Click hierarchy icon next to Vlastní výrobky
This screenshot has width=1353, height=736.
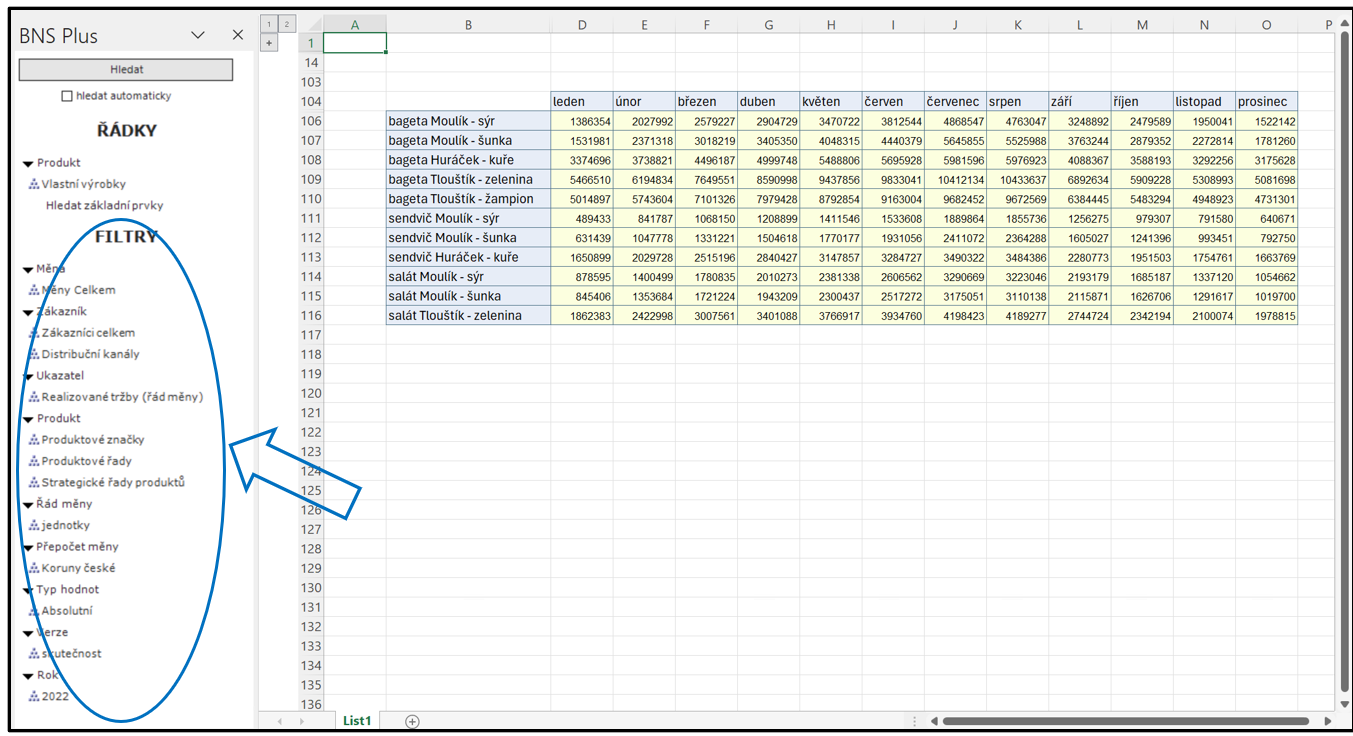34,184
